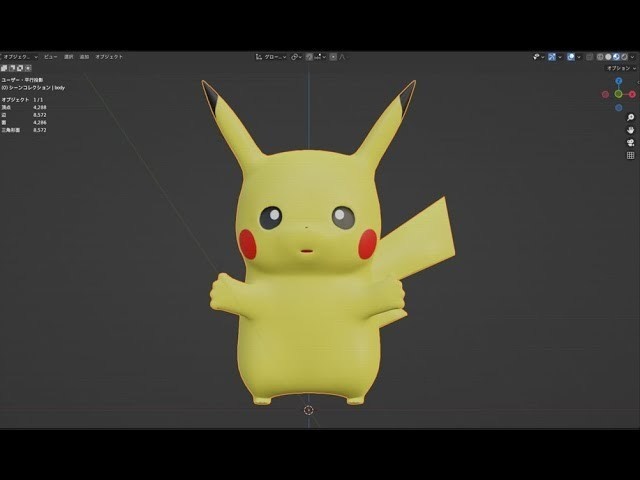Open the viewport shading options dropdown
The width and height of the screenshot is (640, 480).
click(633, 57)
